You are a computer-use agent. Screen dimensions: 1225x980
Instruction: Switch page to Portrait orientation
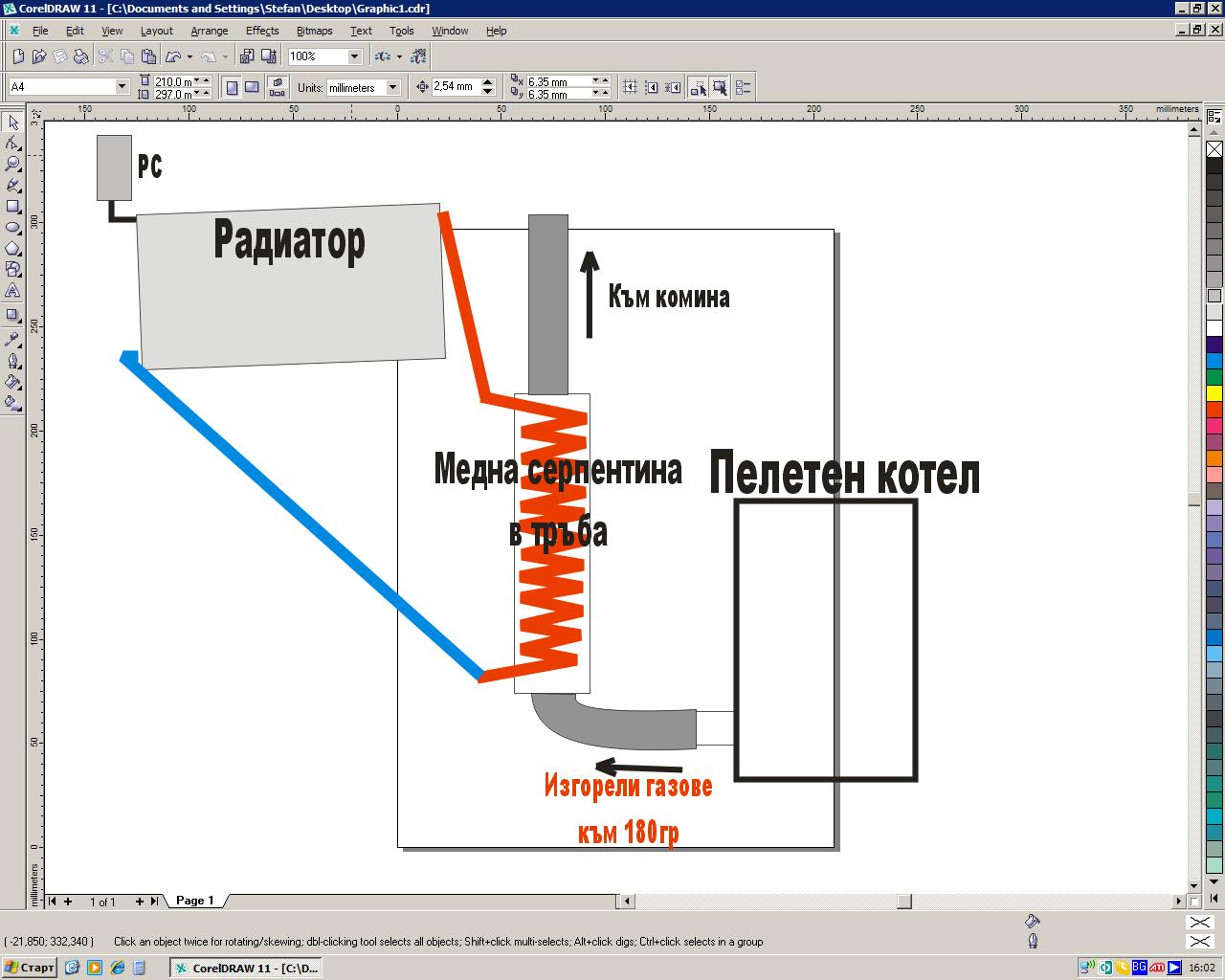(x=232, y=87)
